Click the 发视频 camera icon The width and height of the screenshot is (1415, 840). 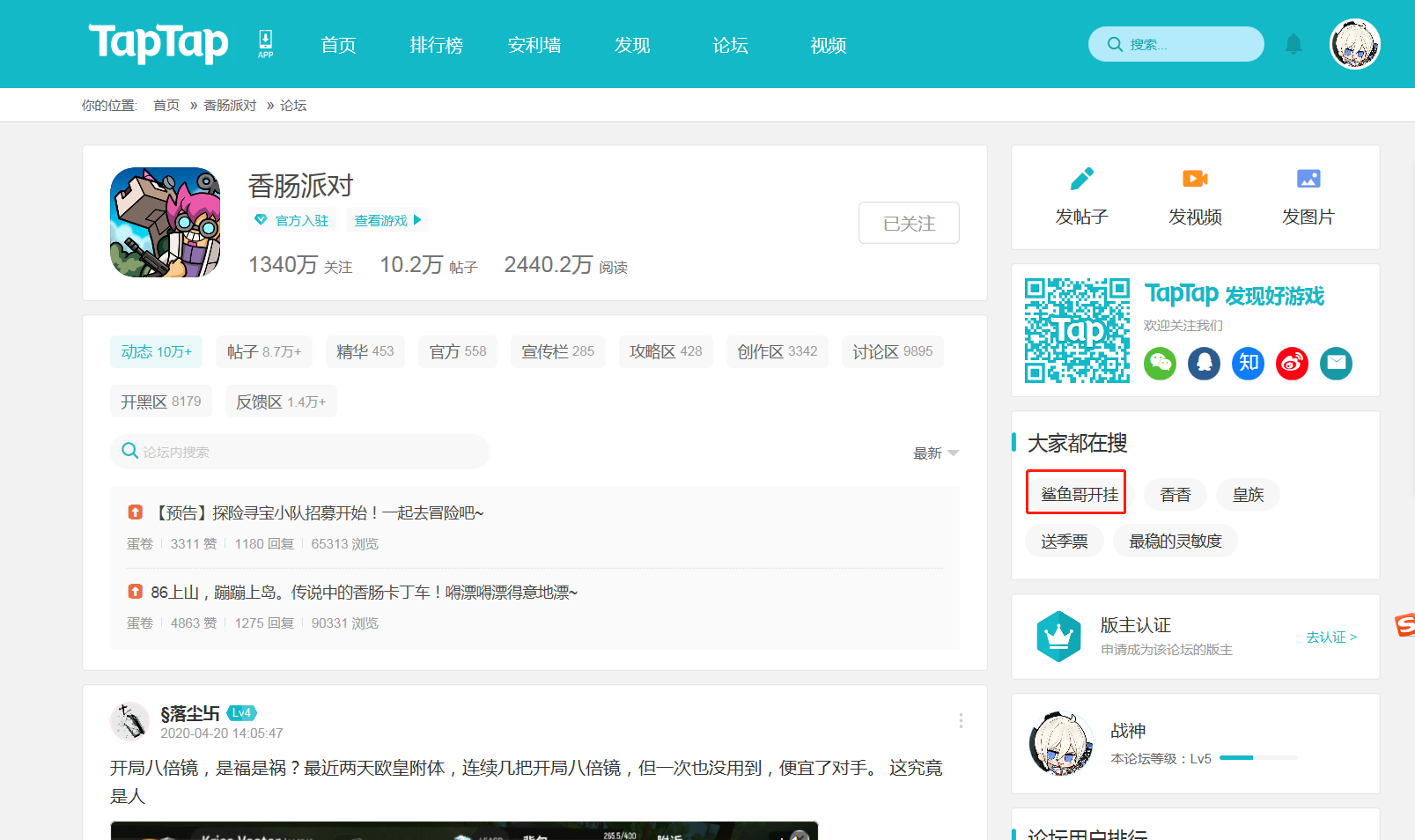click(1195, 179)
